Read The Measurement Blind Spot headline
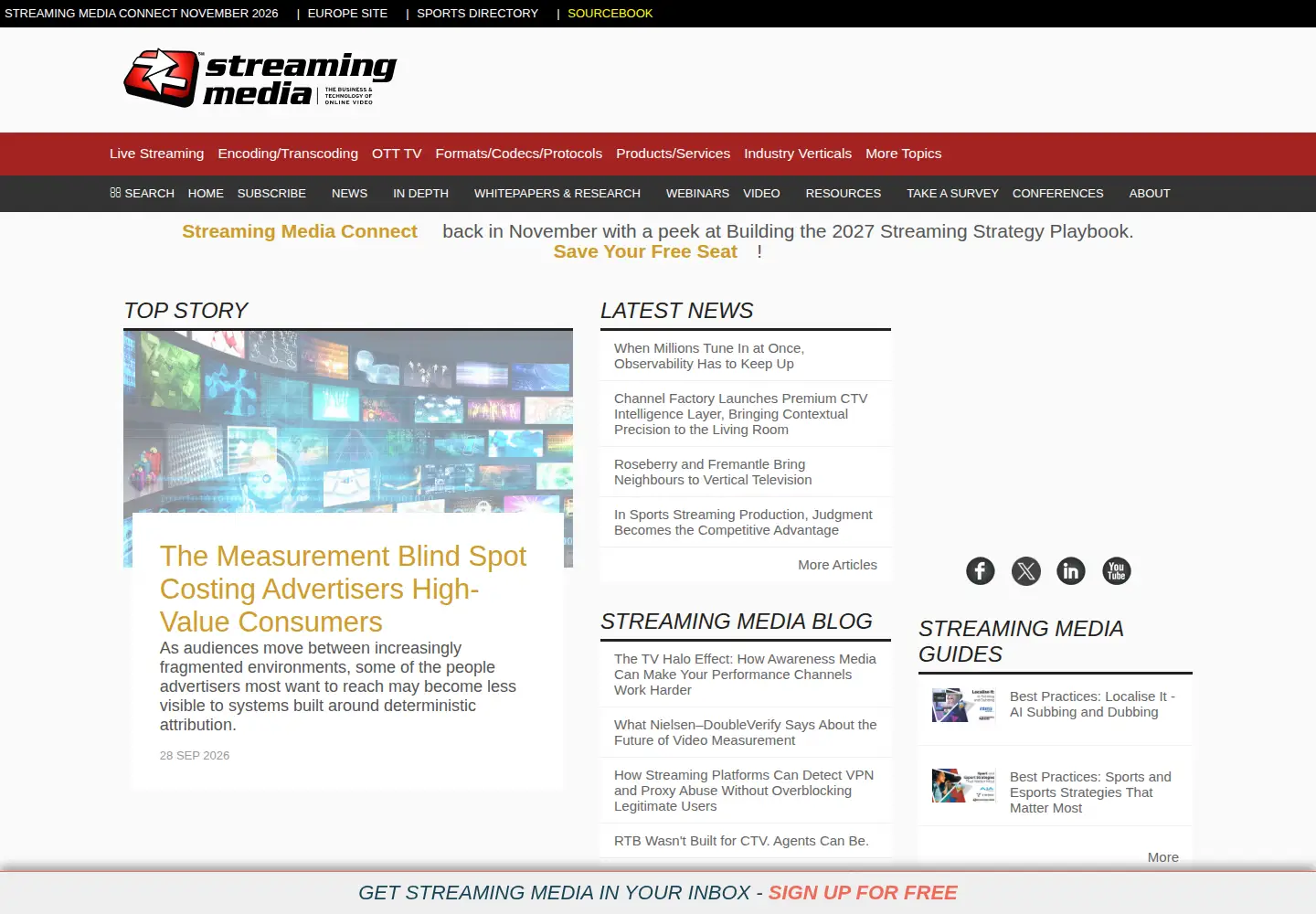This screenshot has height=914, width=1316. 343,589
